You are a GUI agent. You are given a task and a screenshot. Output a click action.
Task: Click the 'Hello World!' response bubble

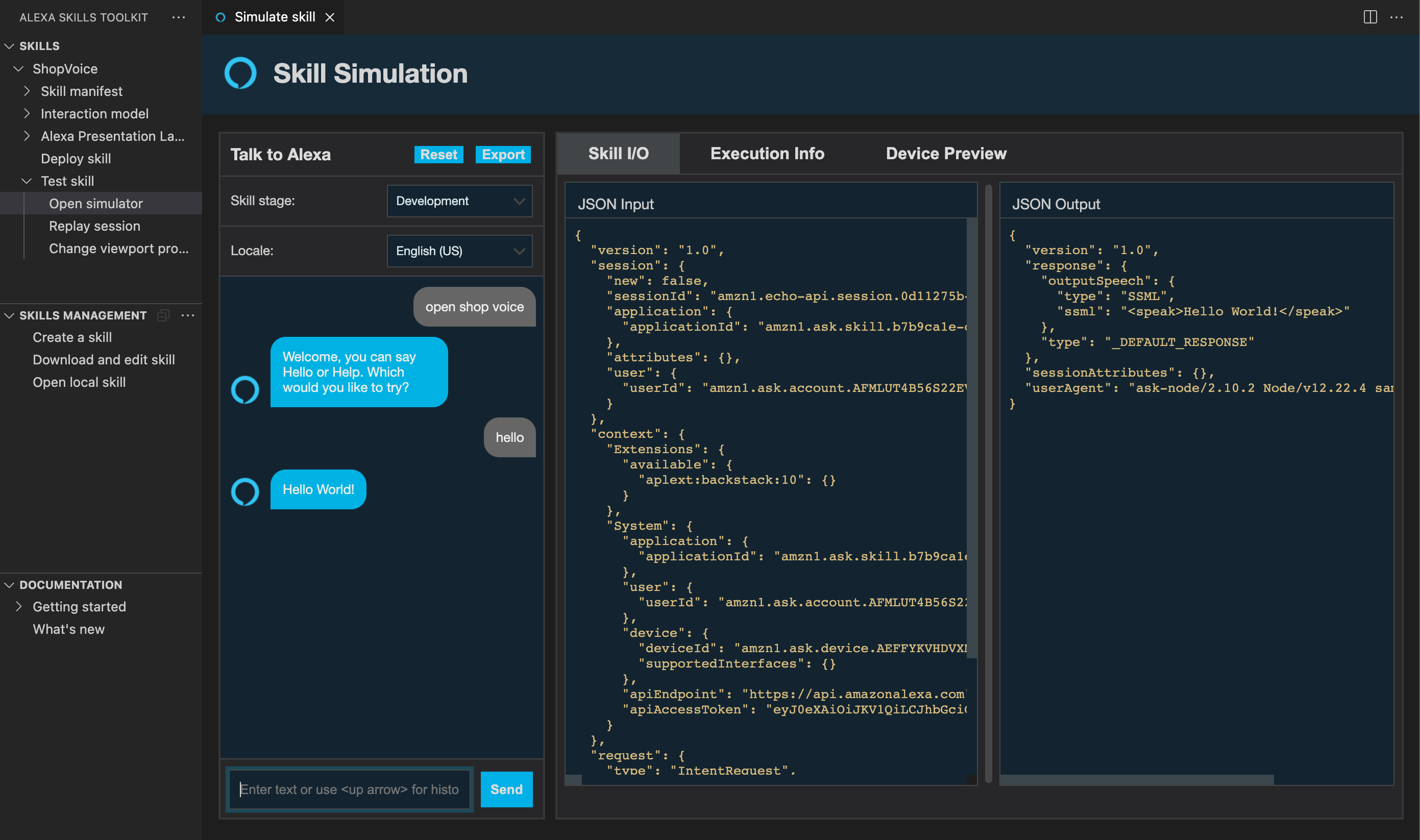pyautogui.click(x=318, y=489)
